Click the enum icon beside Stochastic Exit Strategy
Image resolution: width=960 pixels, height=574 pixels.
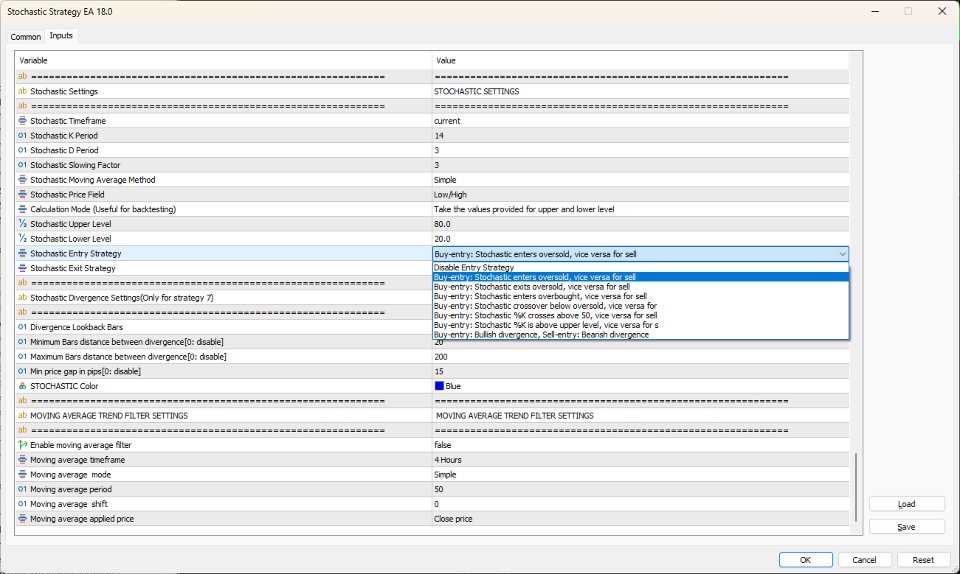point(23,268)
